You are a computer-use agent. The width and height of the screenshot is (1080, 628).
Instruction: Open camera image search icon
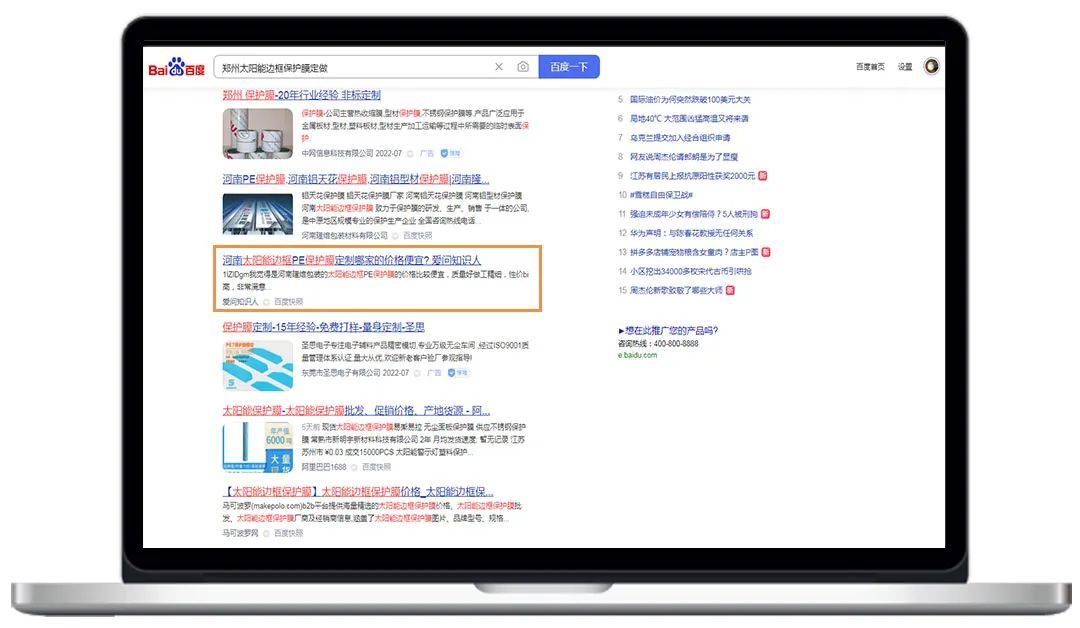tap(523, 67)
